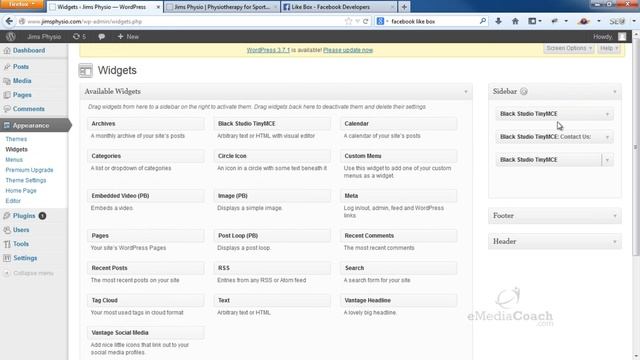Click the Dashboard menu icon
The width and height of the screenshot is (640, 360).
click(7, 51)
